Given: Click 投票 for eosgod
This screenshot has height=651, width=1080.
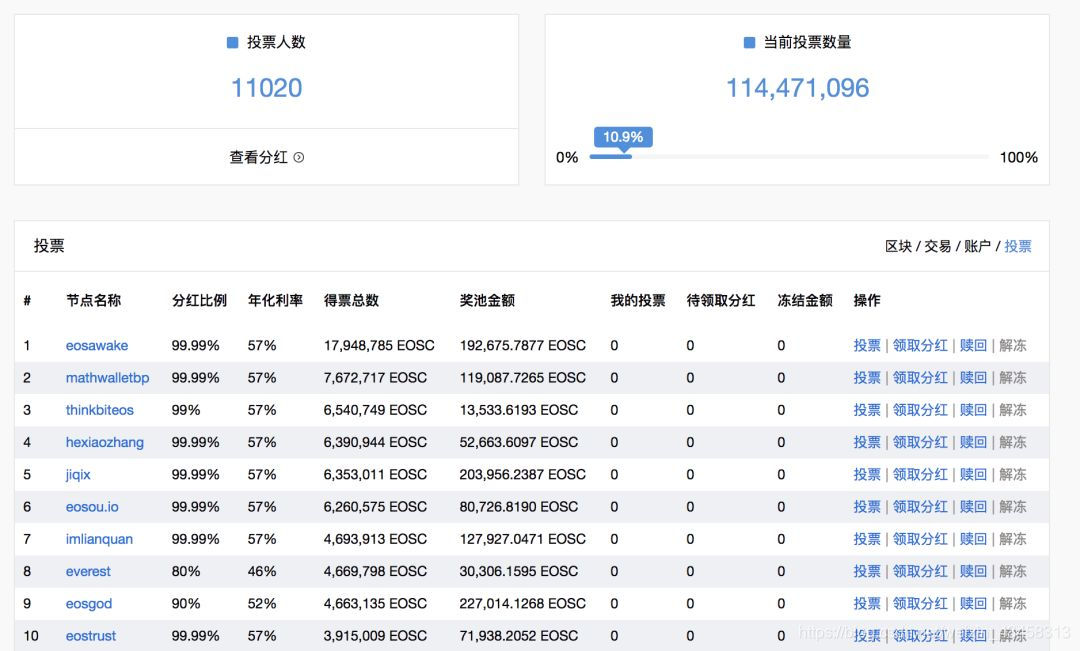Looking at the screenshot, I should pos(866,603).
